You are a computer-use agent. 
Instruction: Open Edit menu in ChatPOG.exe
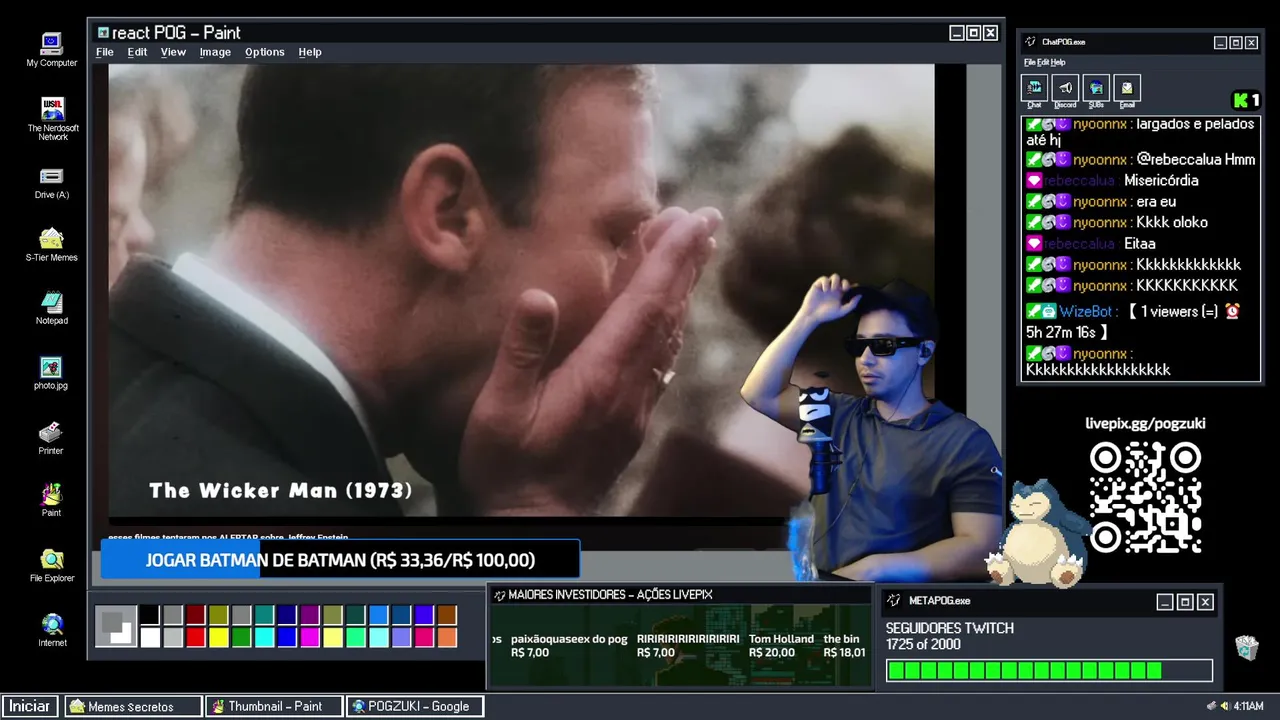(1043, 62)
